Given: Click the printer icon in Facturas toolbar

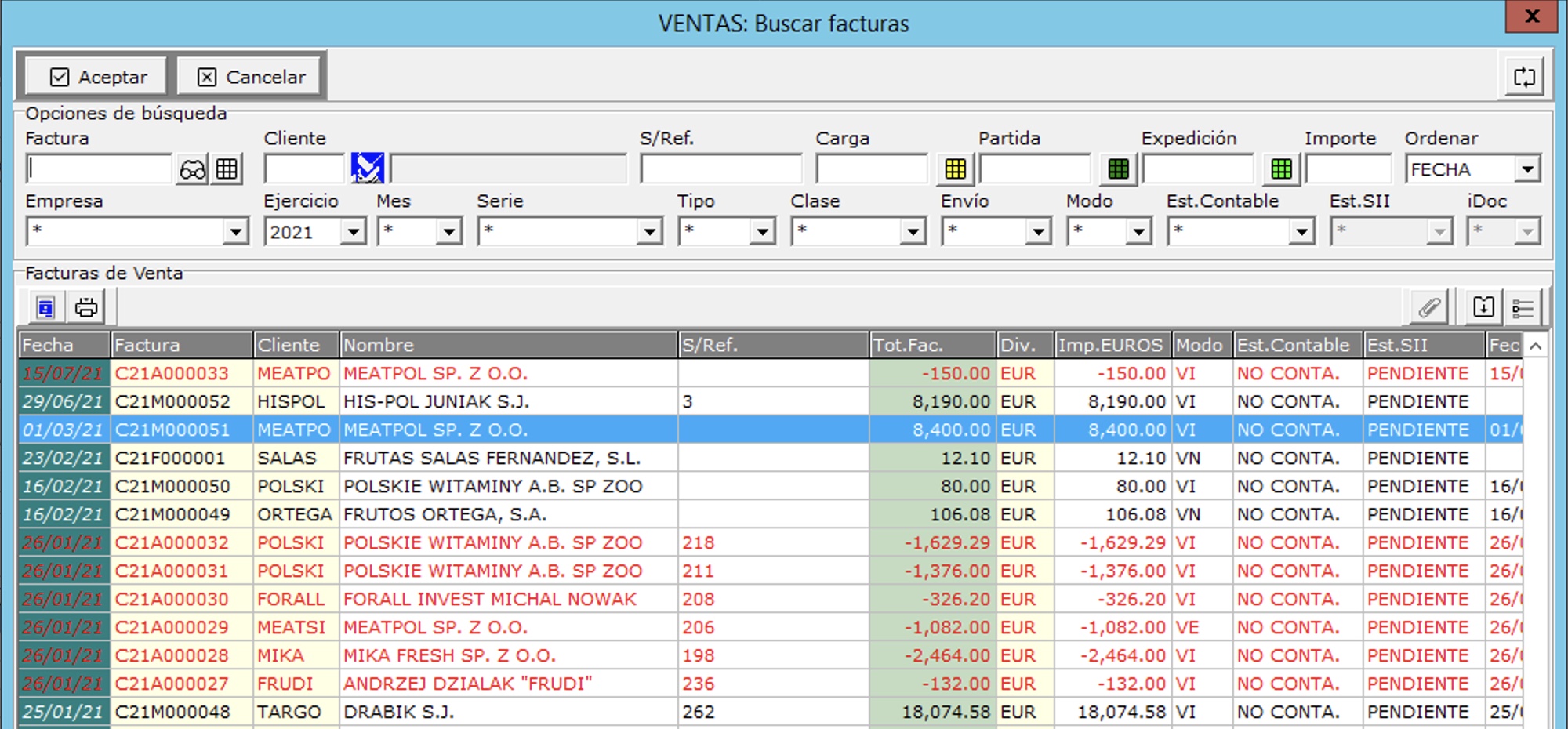Looking at the screenshot, I should (x=86, y=308).
